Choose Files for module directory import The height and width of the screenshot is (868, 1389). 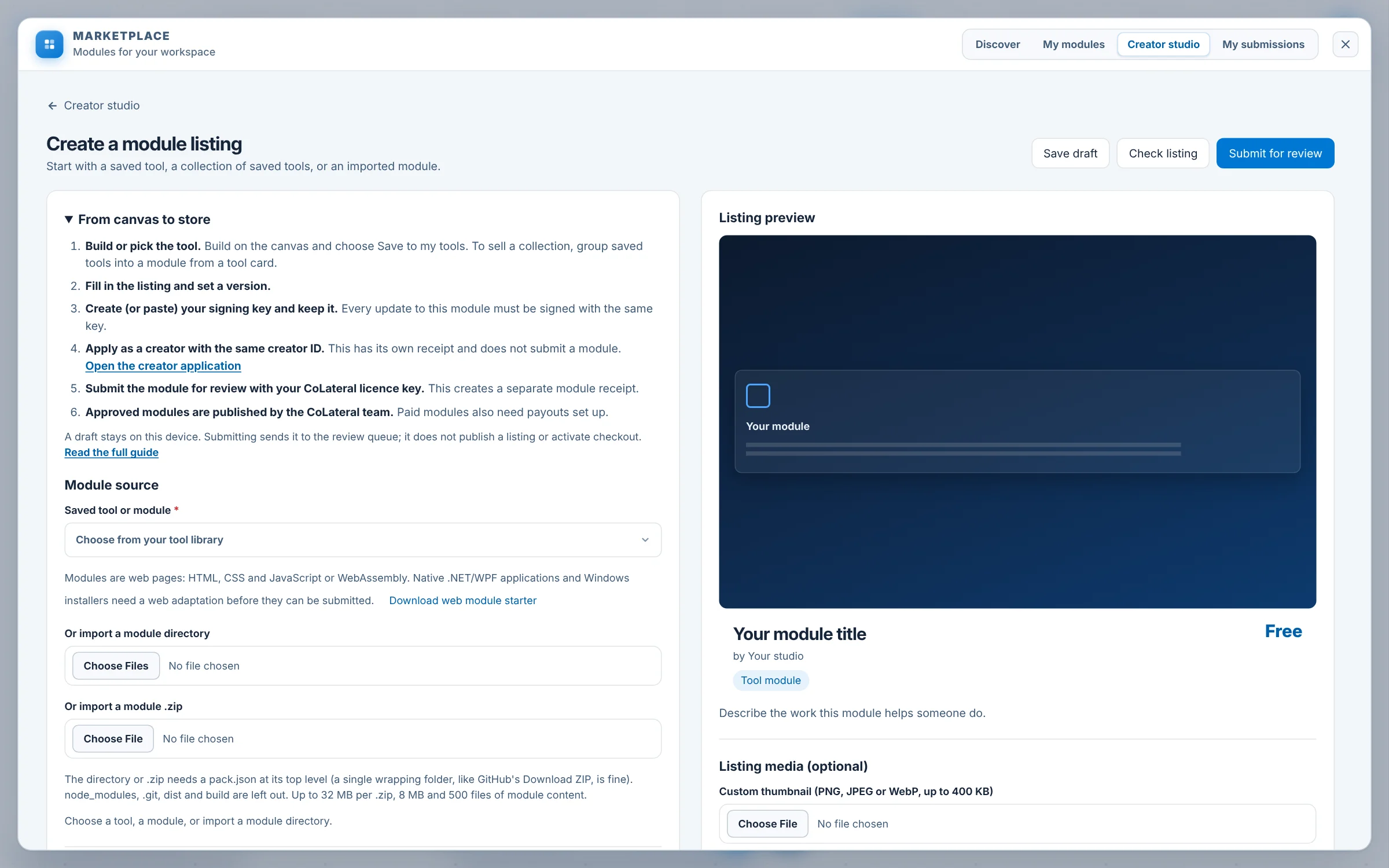coord(116,665)
